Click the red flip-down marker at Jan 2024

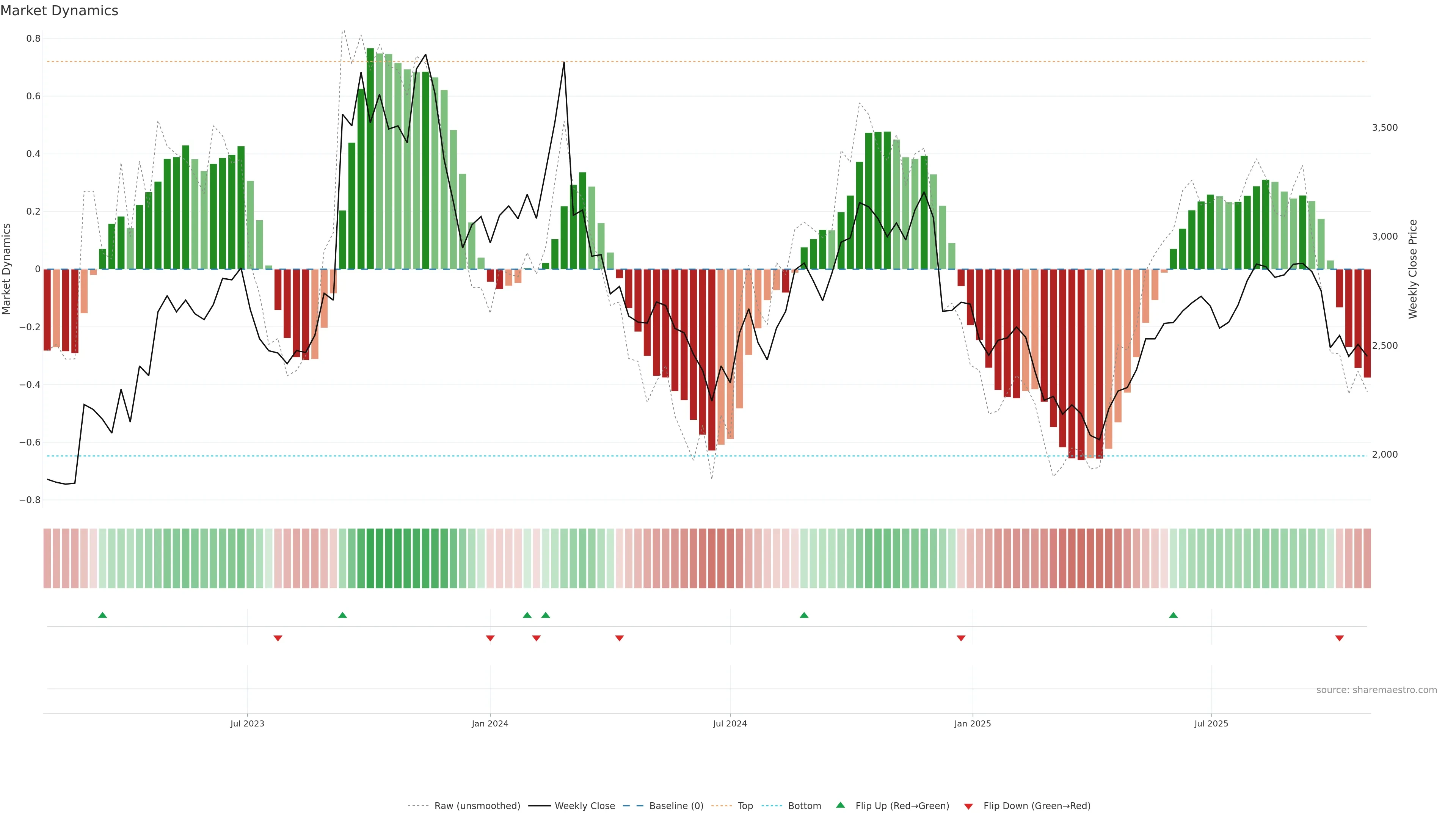tap(490, 638)
